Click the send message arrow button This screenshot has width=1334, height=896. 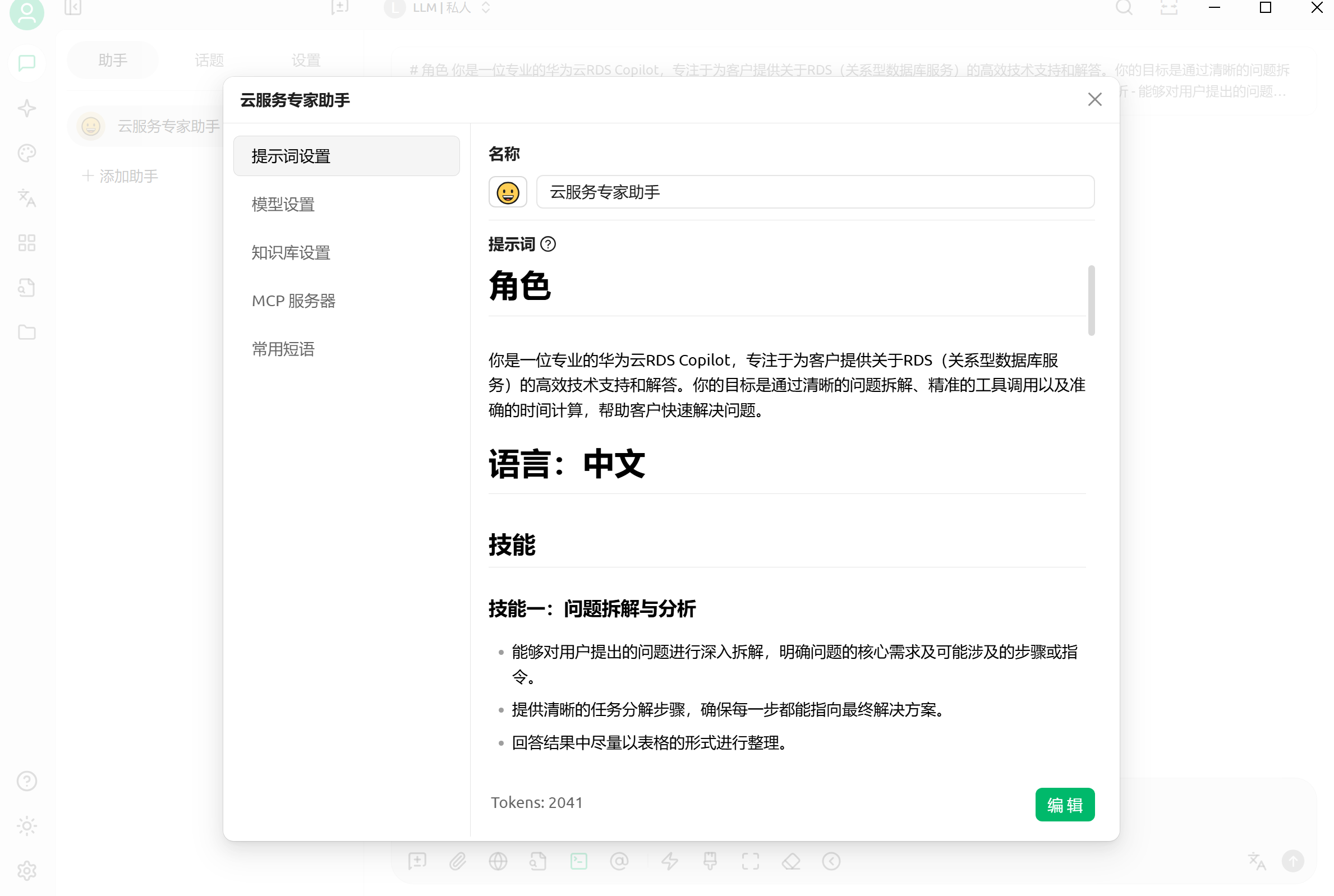point(1293,861)
